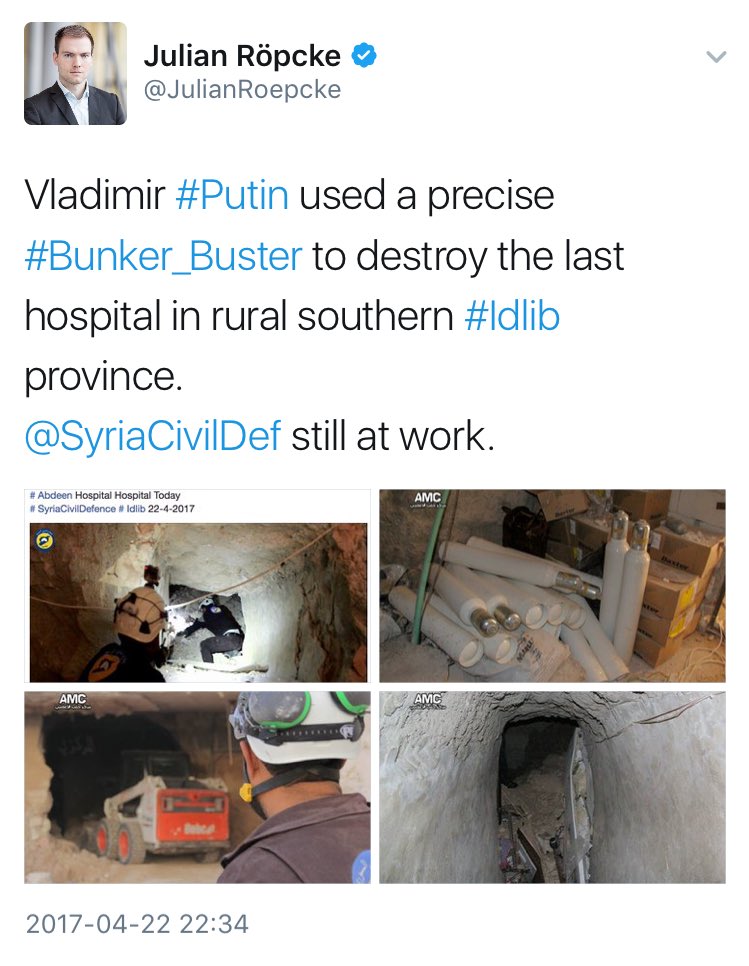Click the AMC watermark on tunnel photo
The height and width of the screenshot is (966, 749).
coord(427,700)
